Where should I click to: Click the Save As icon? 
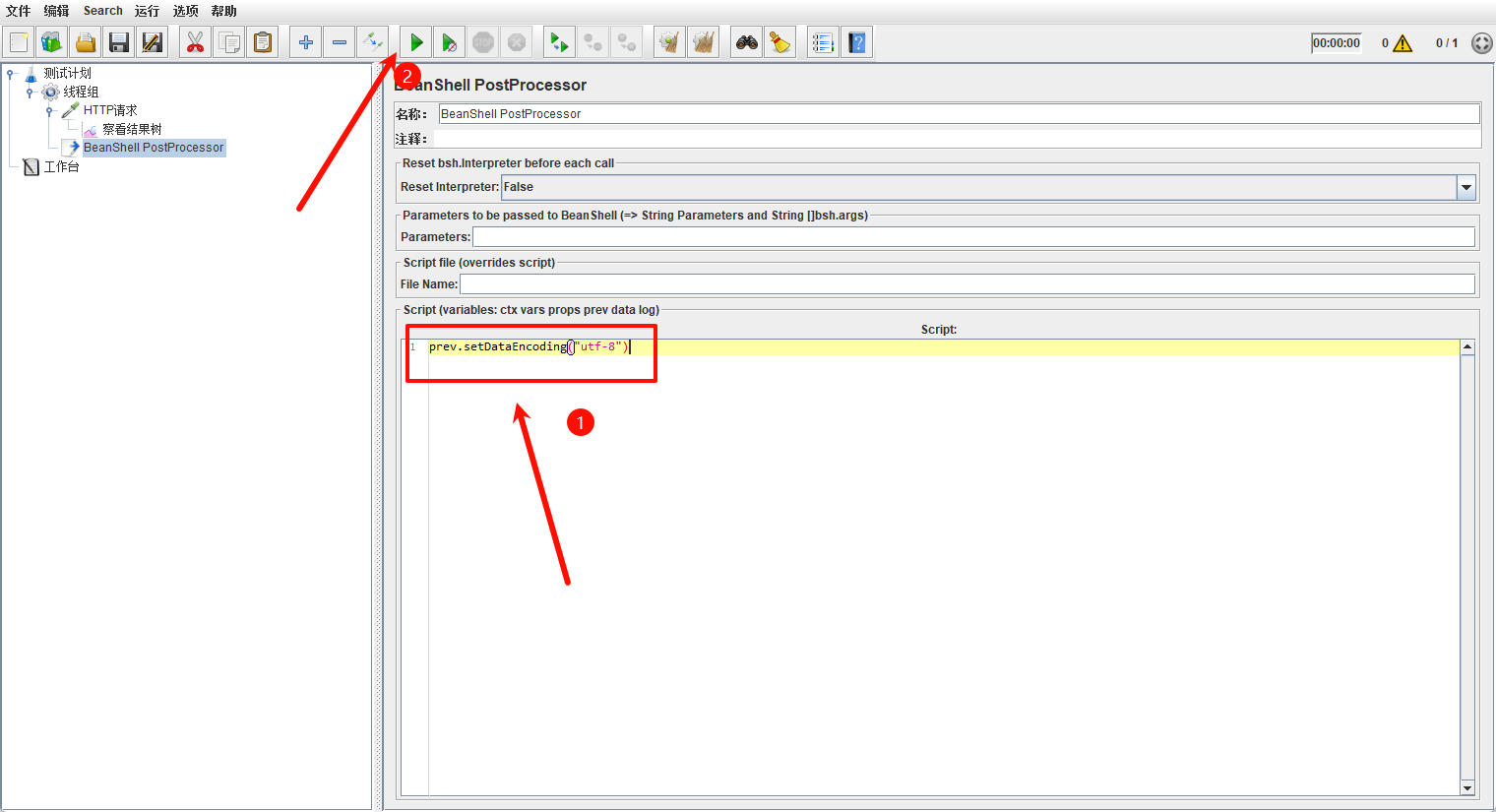pos(153,42)
